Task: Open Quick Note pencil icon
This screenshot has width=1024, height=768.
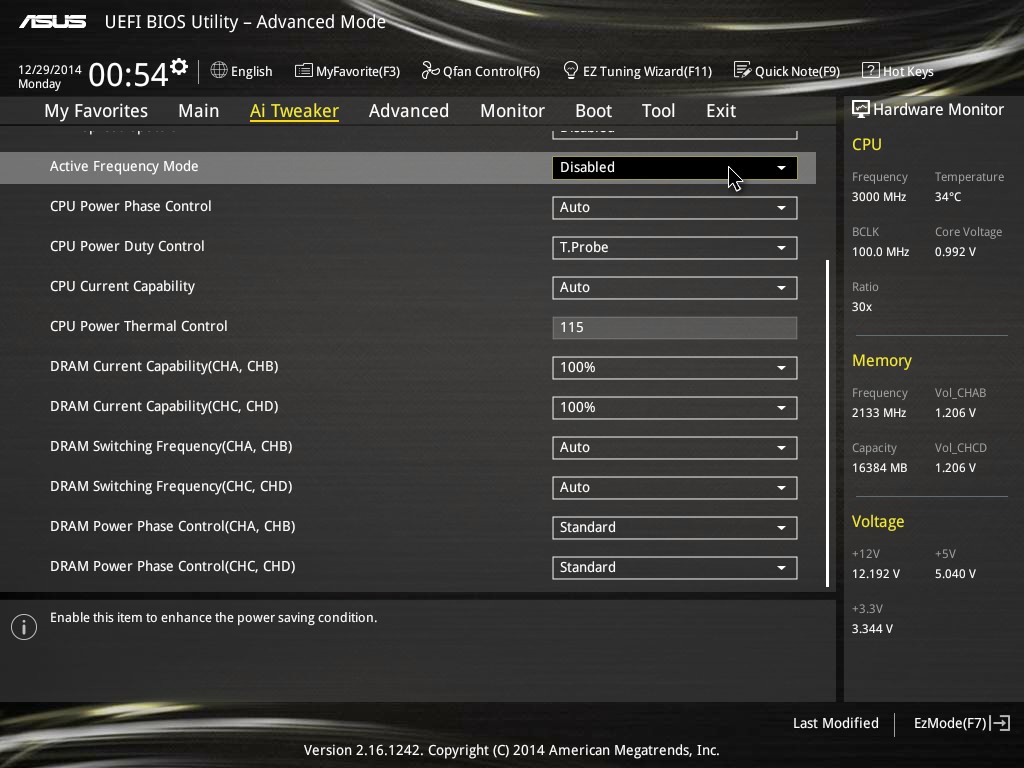Action: pos(743,70)
